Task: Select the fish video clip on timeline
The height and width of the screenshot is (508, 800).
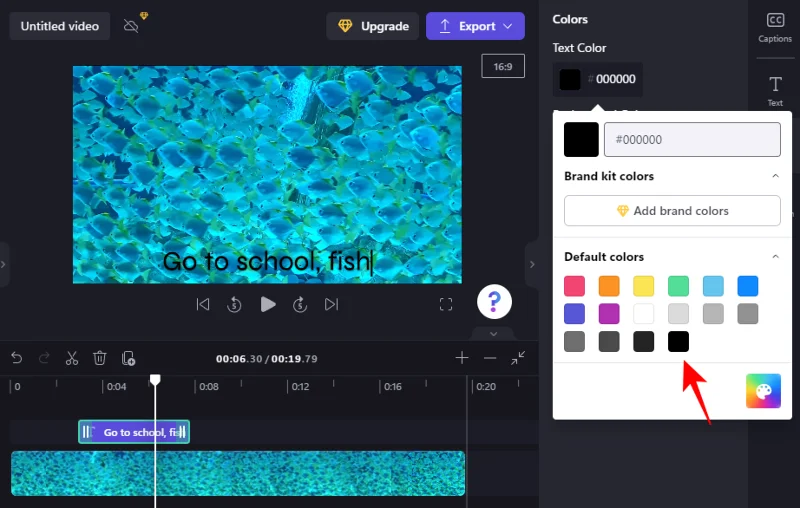Action: pos(238,473)
